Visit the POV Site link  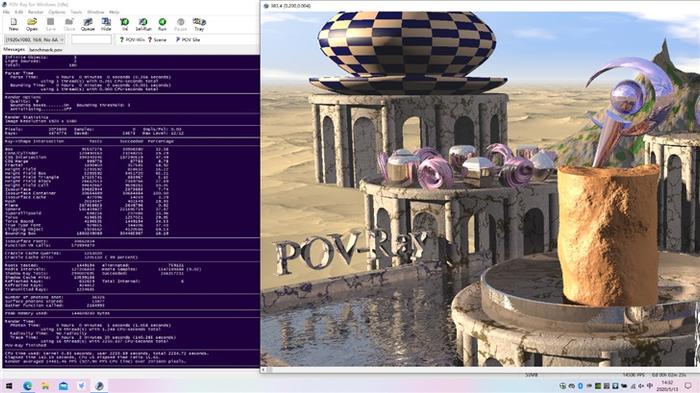pyautogui.click(x=188, y=40)
